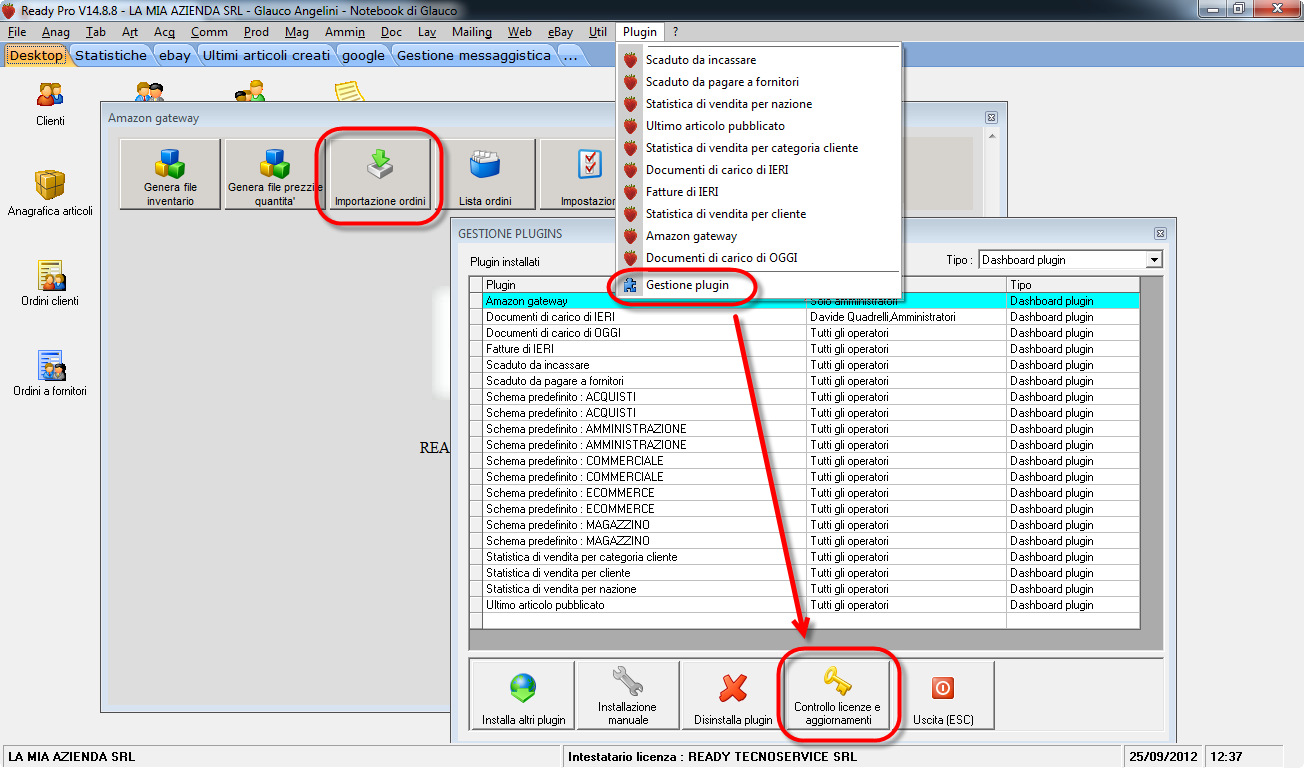Choose Scaduto da pagare a fornitori menu entry
The image size is (1304, 768).
760,82
